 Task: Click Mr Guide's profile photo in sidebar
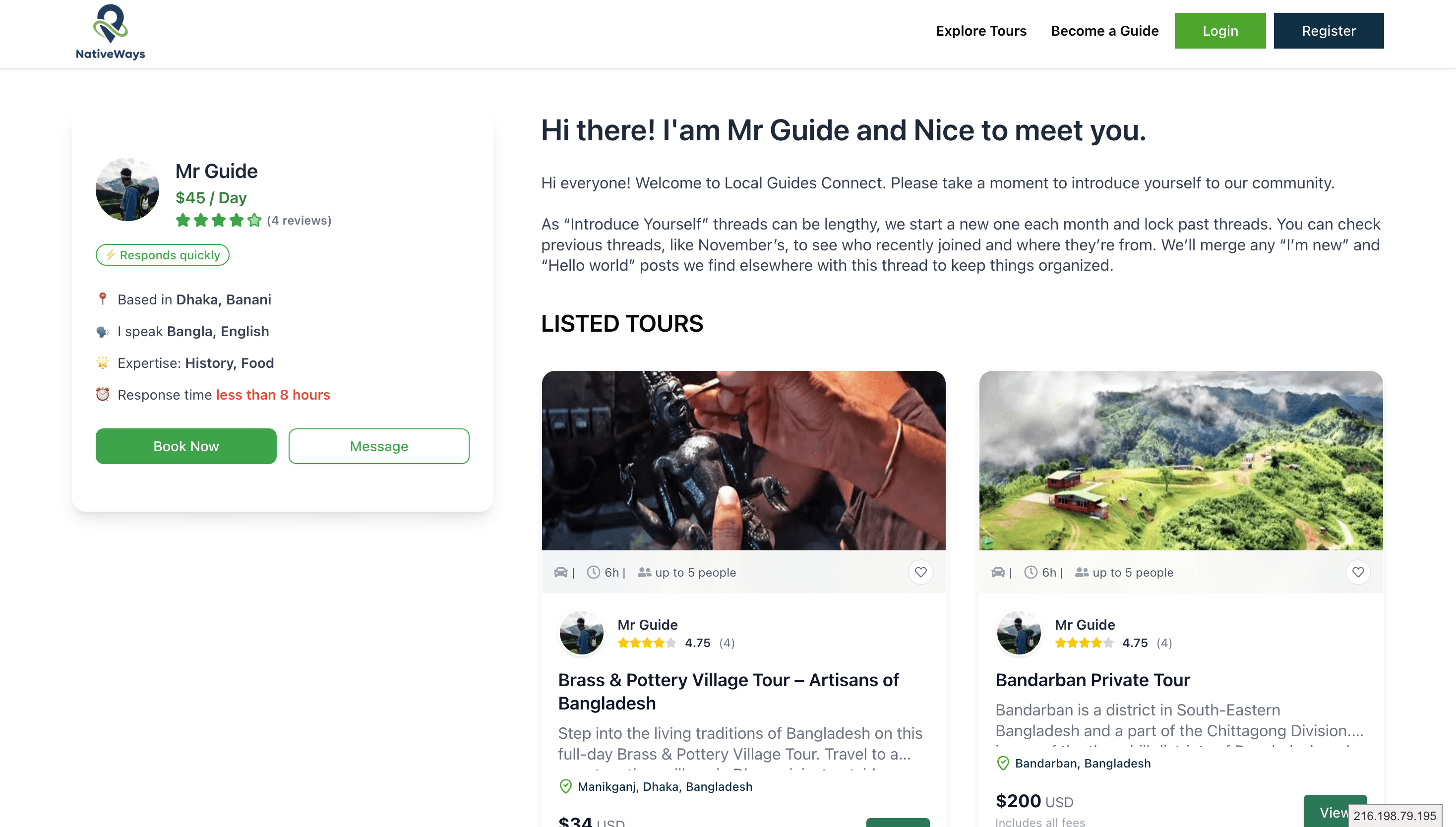point(127,189)
